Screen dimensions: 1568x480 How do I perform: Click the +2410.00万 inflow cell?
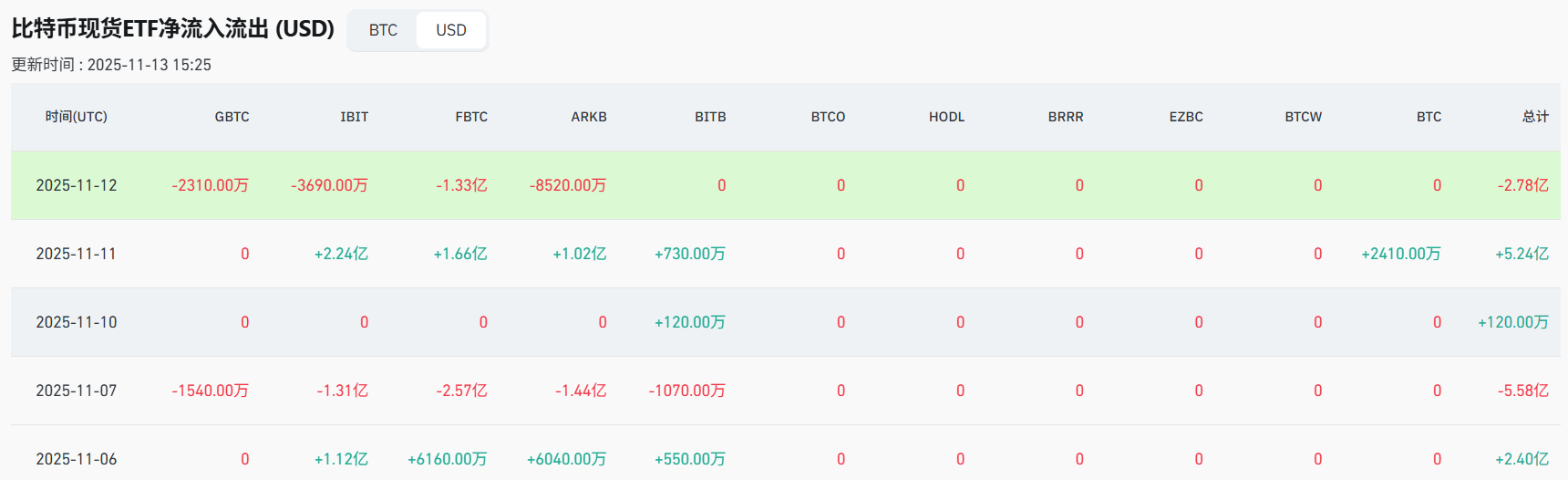[x=1401, y=254]
